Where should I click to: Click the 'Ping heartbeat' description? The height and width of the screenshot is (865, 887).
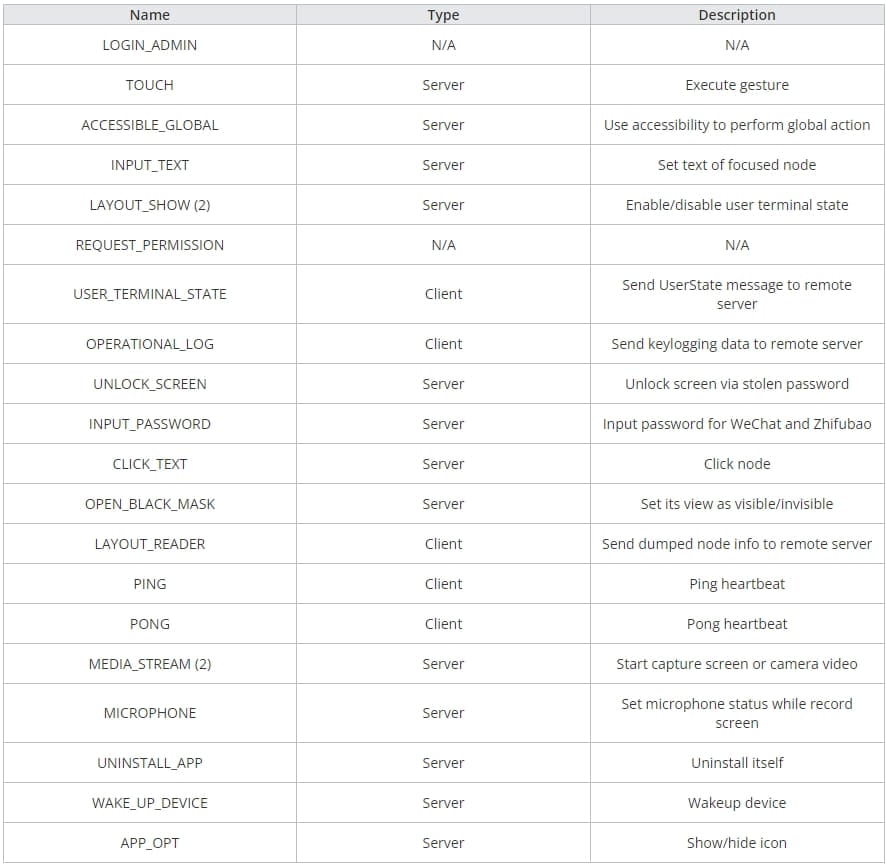point(737,584)
